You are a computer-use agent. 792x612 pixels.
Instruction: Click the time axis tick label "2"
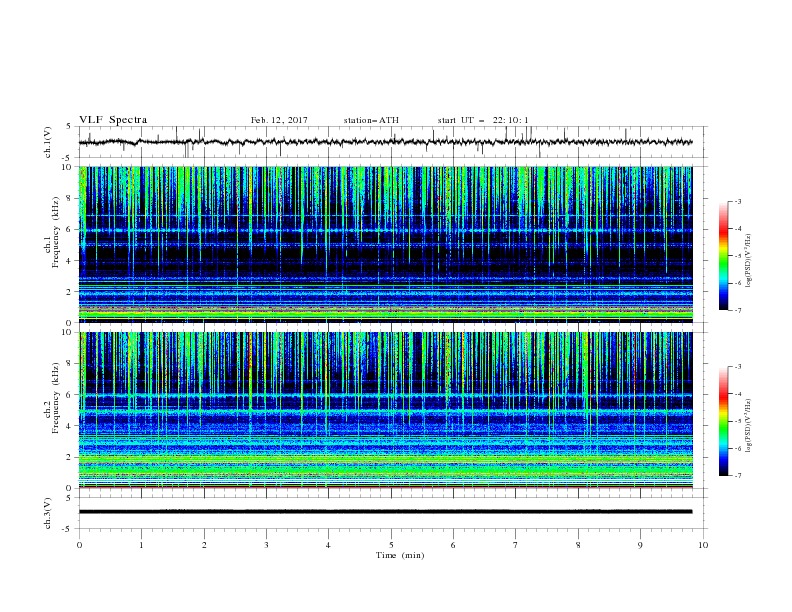coord(205,545)
